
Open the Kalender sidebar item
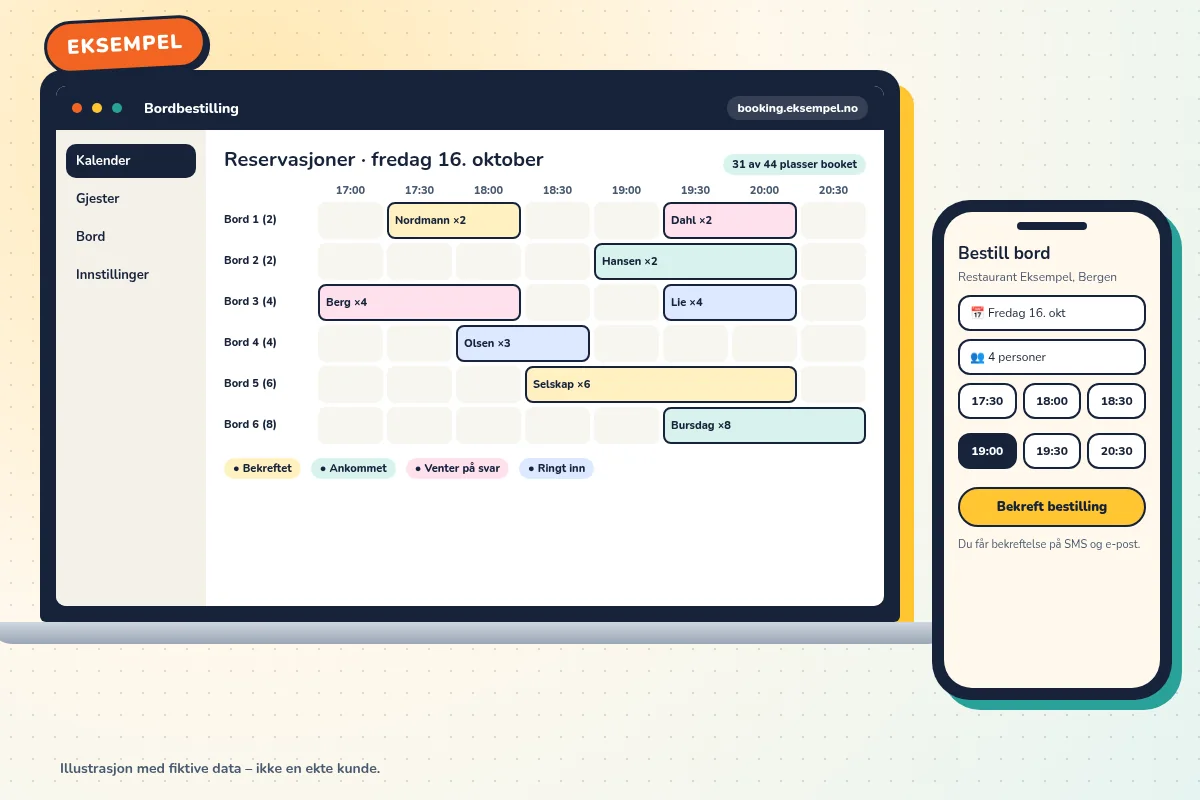[x=131, y=161]
